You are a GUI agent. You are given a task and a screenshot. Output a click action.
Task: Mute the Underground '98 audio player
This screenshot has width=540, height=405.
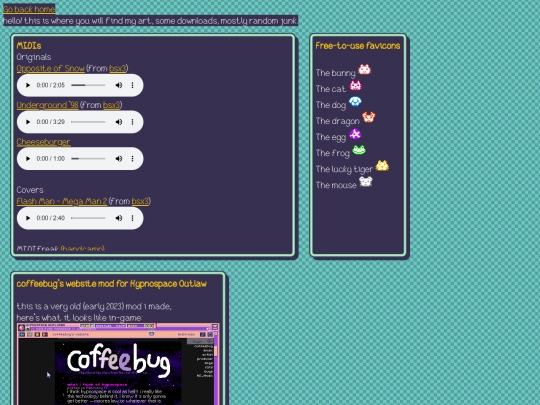click(x=119, y=122)
